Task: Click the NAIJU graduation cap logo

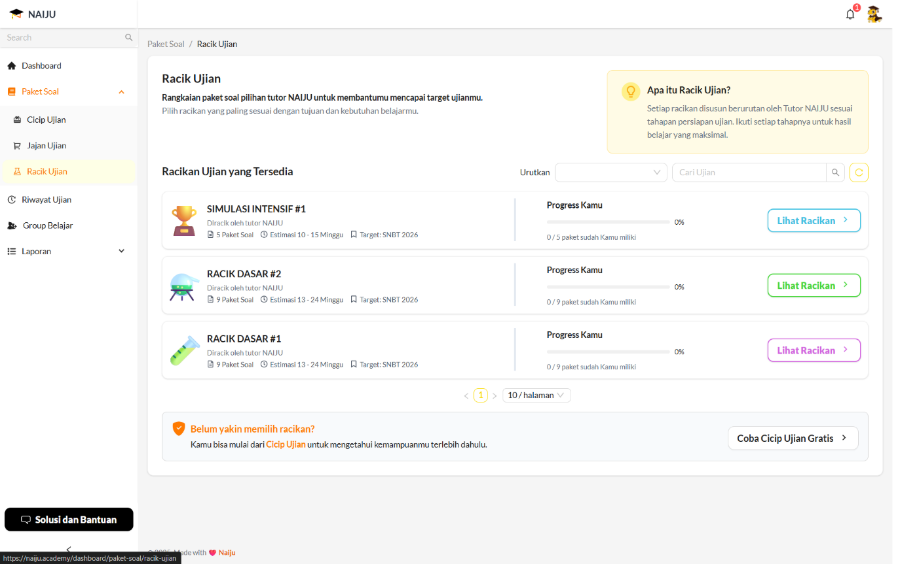Action: (x=16, y=14)
